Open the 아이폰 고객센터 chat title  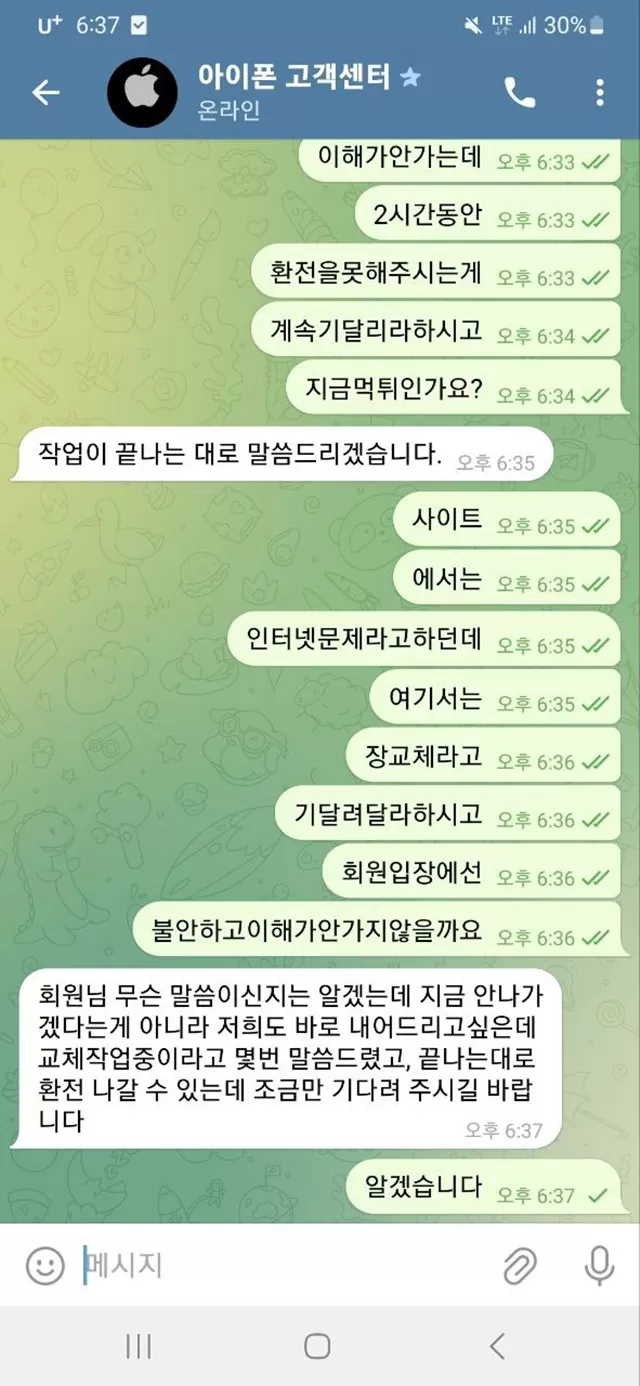click(294, 75)
